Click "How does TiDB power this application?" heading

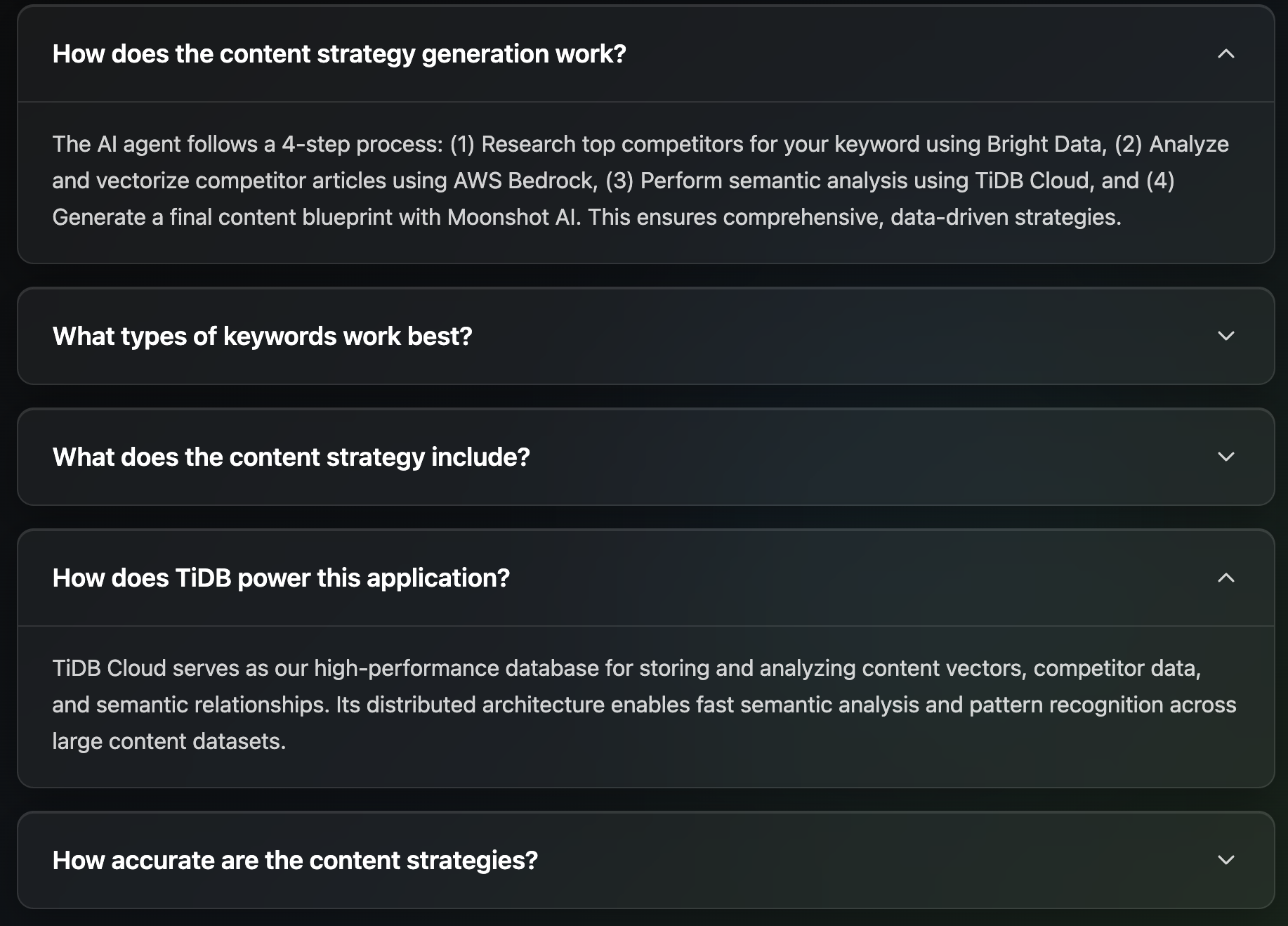click(x=281, y=578)
